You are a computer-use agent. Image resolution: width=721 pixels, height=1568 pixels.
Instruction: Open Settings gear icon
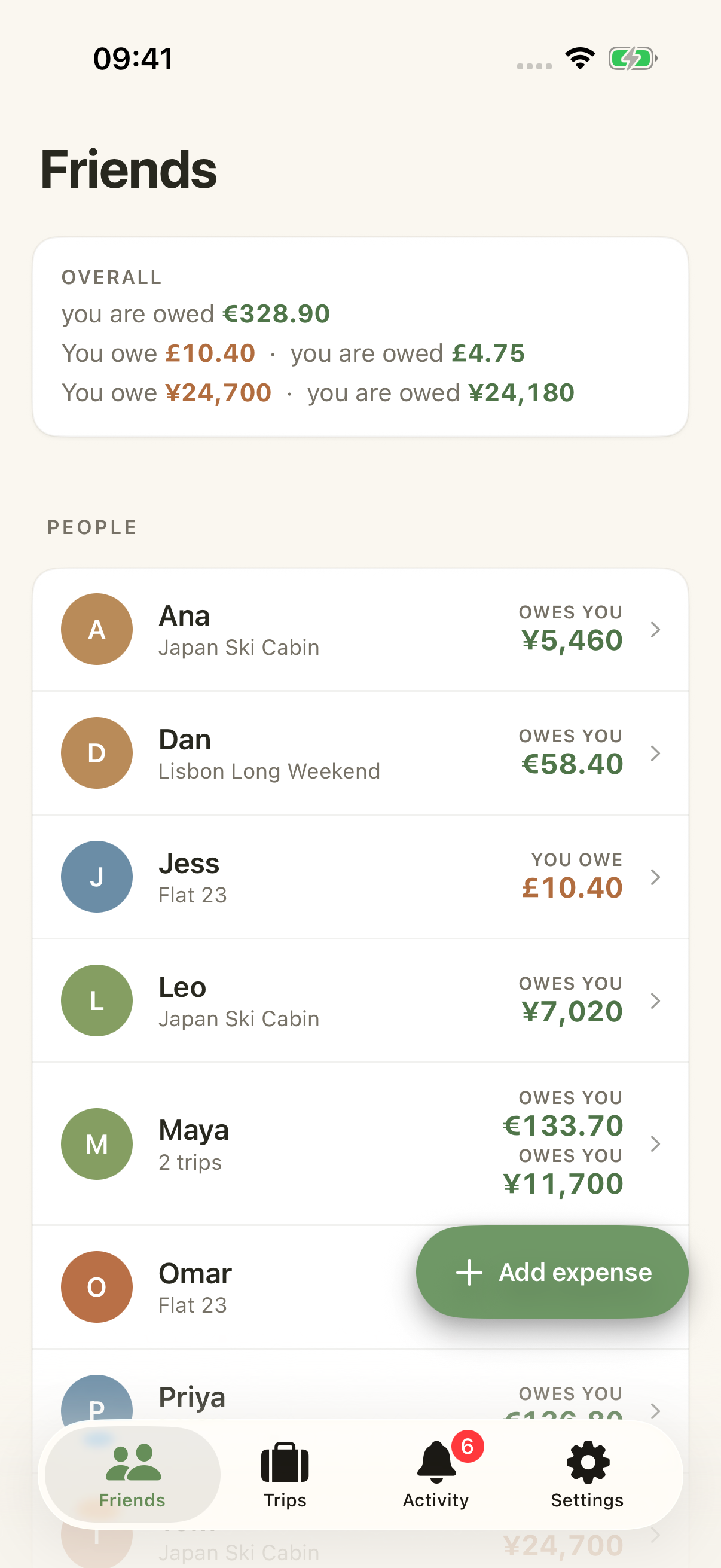point(588,1462)
